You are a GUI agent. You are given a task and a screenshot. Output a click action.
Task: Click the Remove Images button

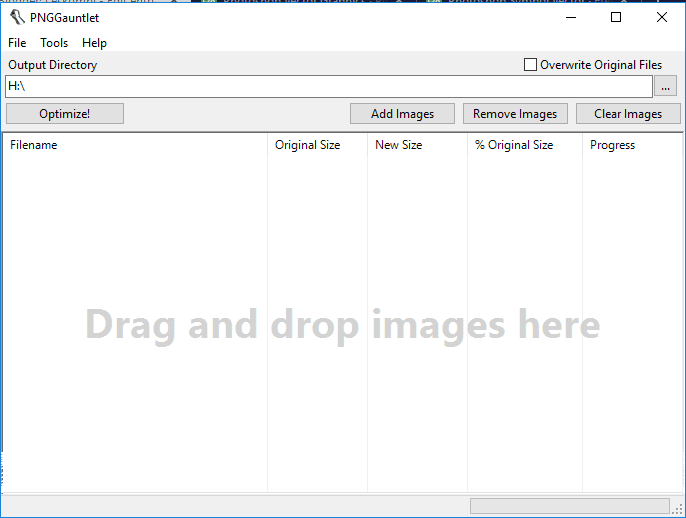click(515, 114)
